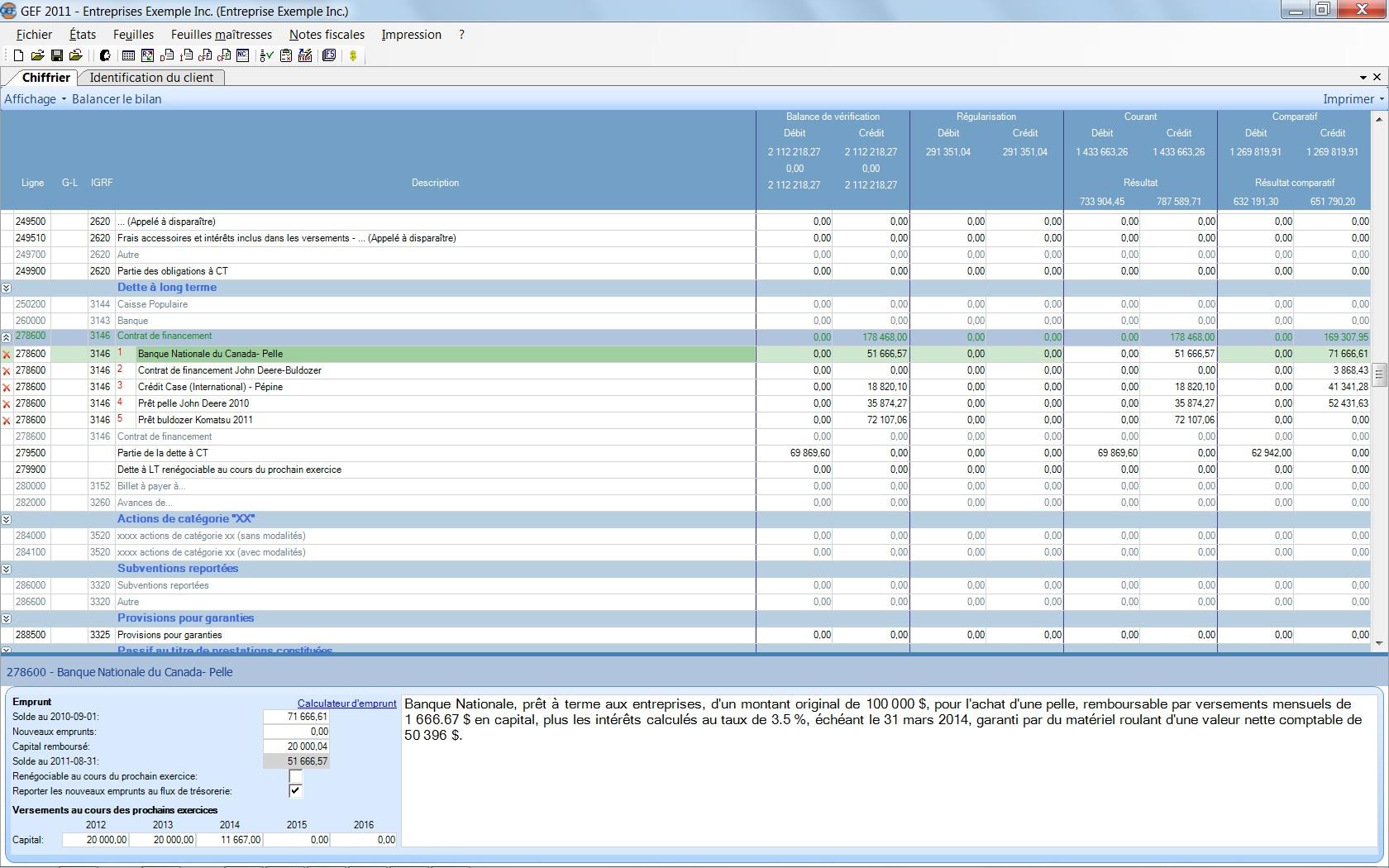
Task: Open the Affichage dropdown
Action: click(x=35, y=99)
